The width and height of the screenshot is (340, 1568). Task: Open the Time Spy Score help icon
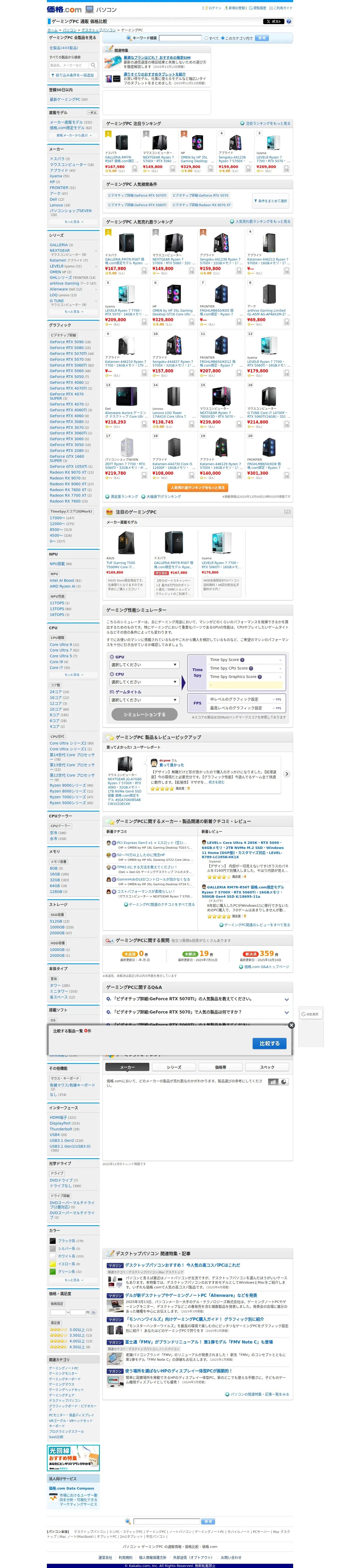[x=242, y=660]
